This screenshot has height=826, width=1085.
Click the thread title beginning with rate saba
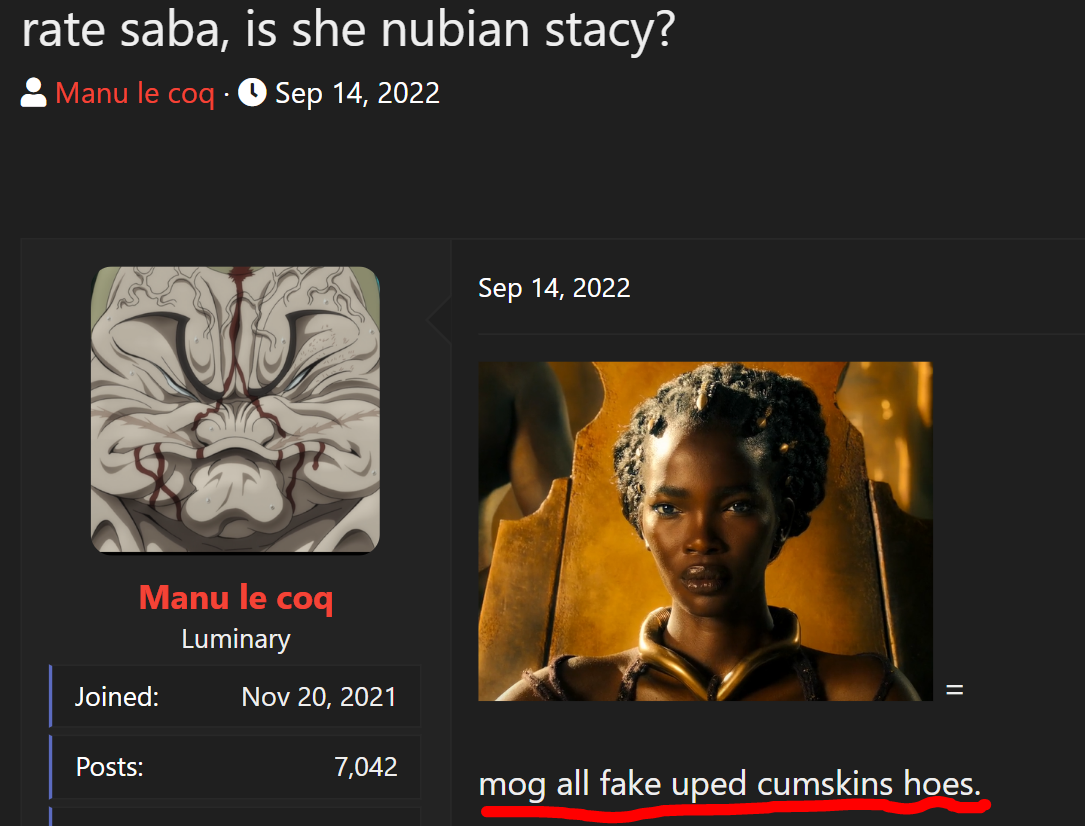(x=348, y=29)
